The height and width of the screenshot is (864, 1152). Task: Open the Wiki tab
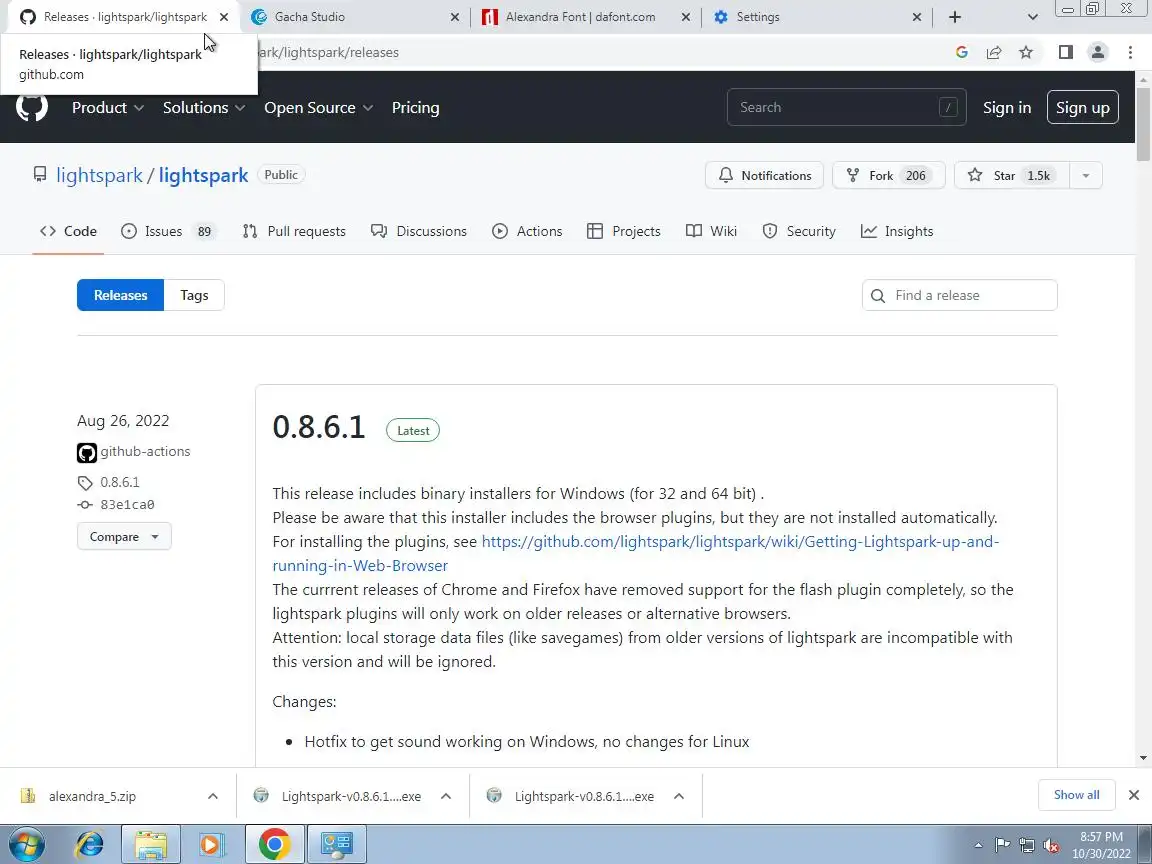coord(711,231)
